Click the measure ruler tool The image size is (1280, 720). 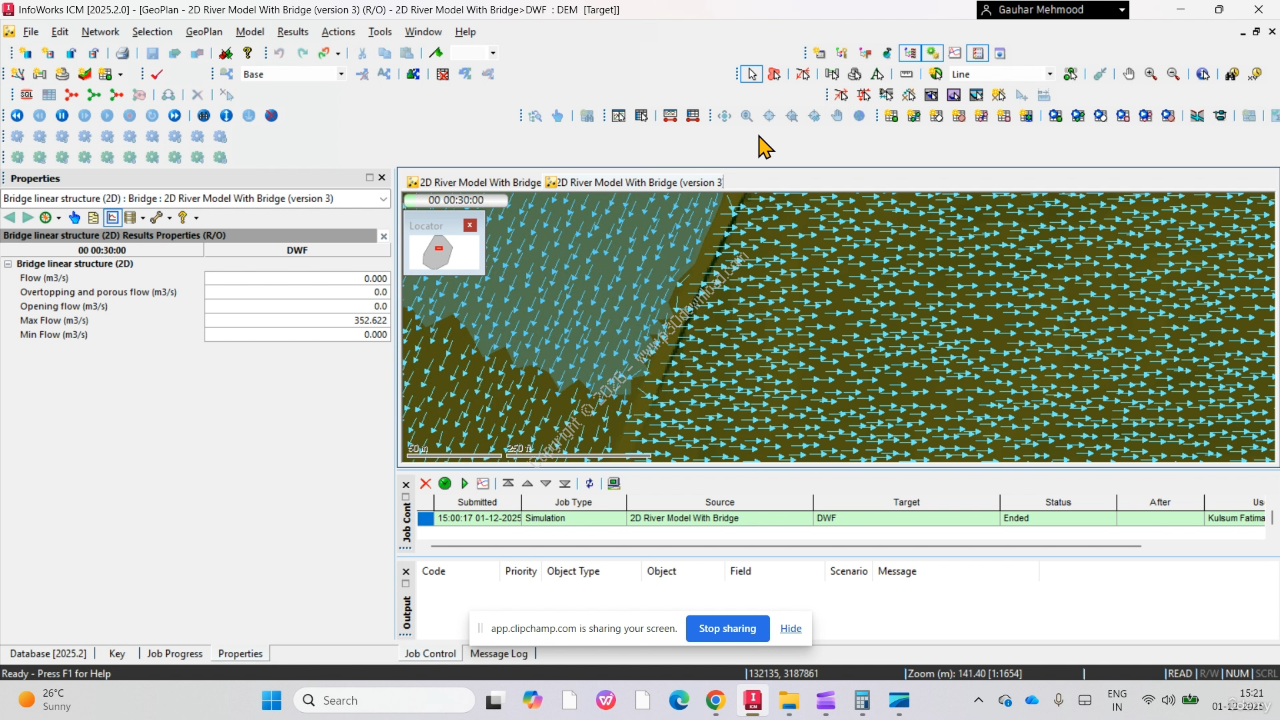(x=907, y=74)
